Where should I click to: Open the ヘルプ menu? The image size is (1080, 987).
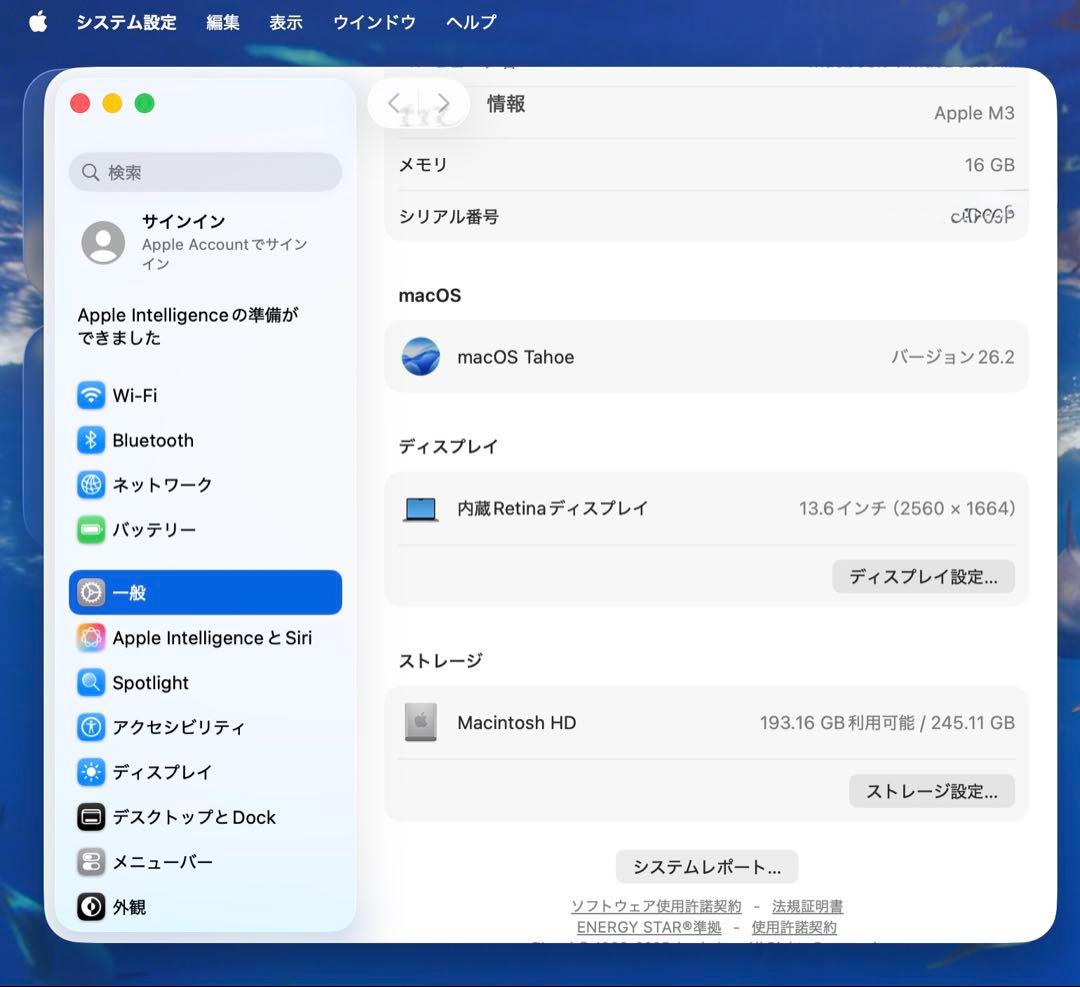point(470,21)
